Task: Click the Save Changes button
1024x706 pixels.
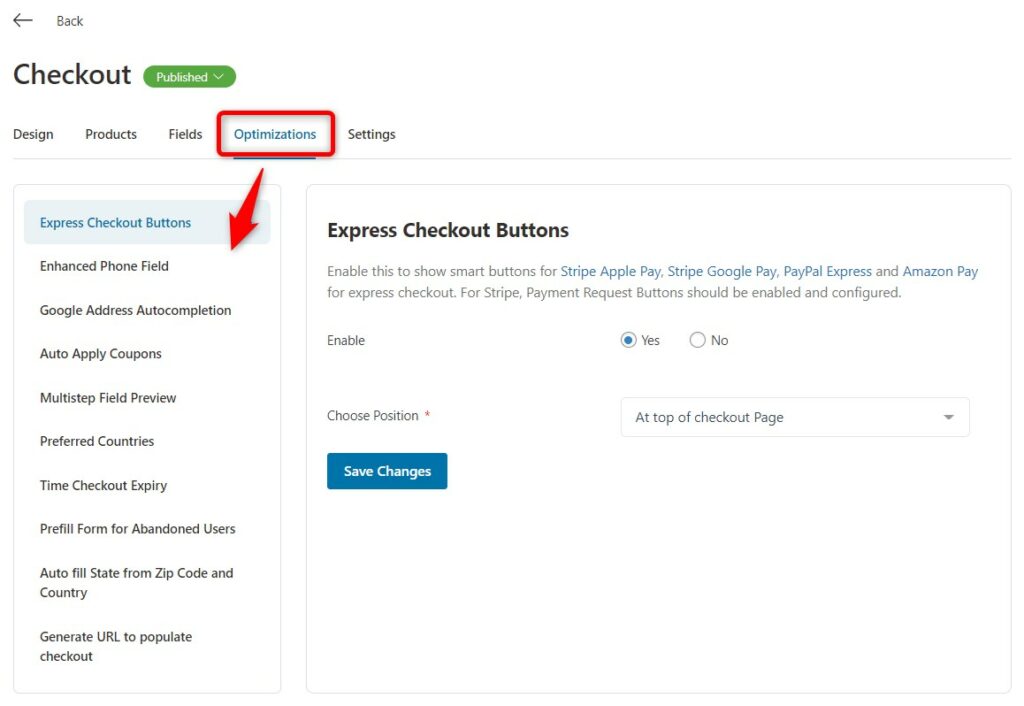Action: coord(387,471)
